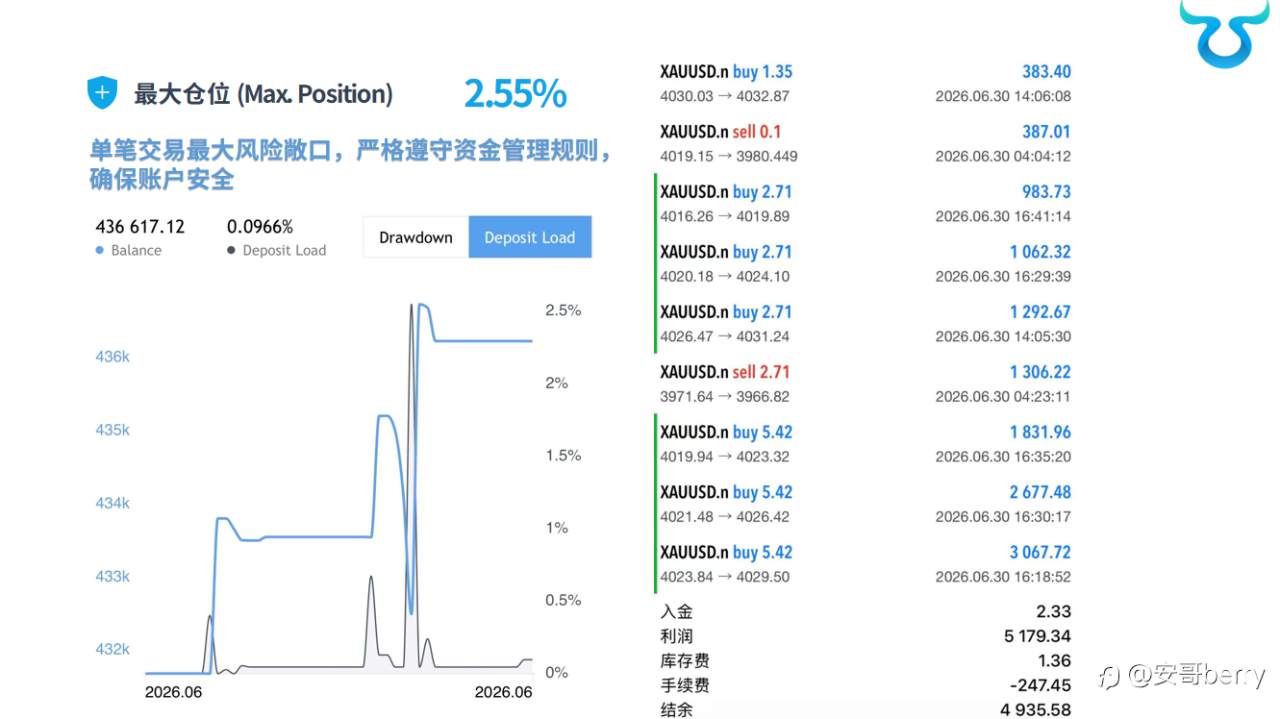Click price range 4030.03 → 4032.87
The image size is (1280, 719).
coord(725,97)
